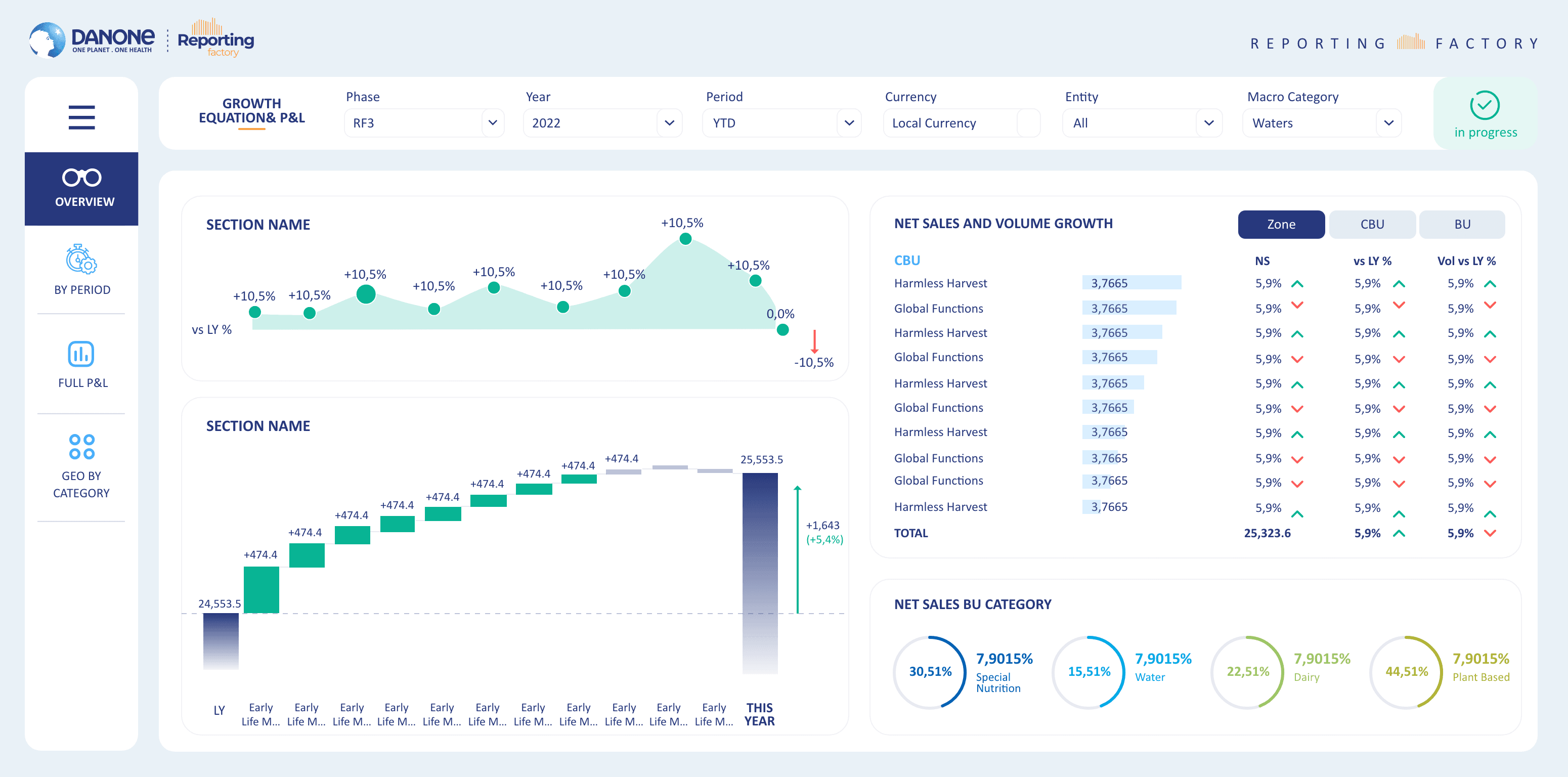Expand the Macro Category Waters dropdown

pos(1322,123)
